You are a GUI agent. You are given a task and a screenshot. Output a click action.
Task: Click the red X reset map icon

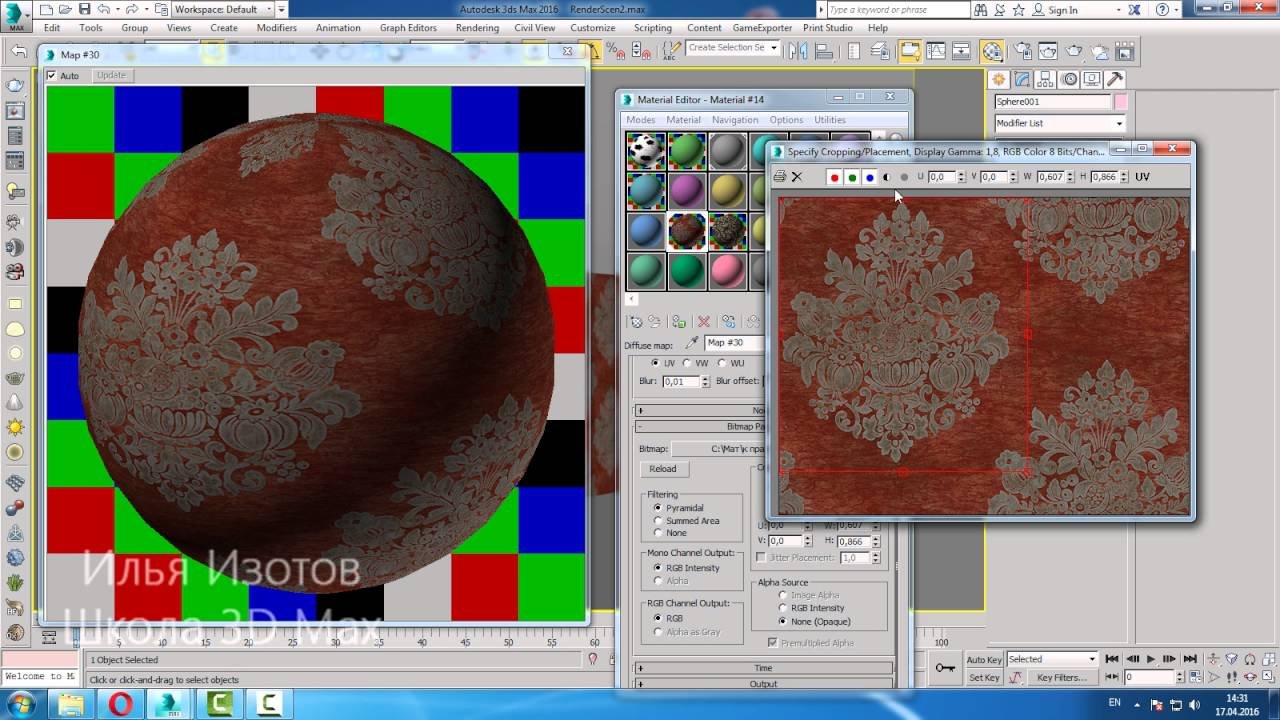(704, 322)
